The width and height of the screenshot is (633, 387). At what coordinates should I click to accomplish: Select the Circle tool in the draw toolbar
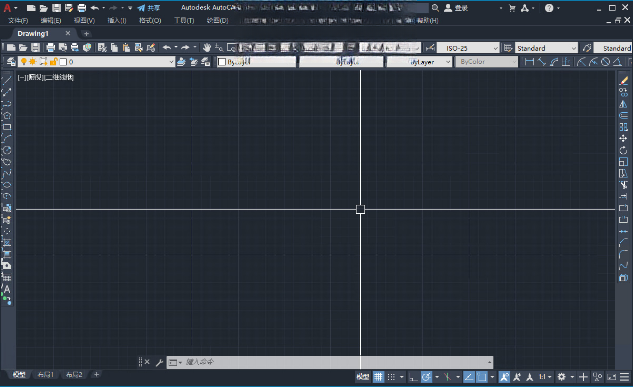[7, 150]
